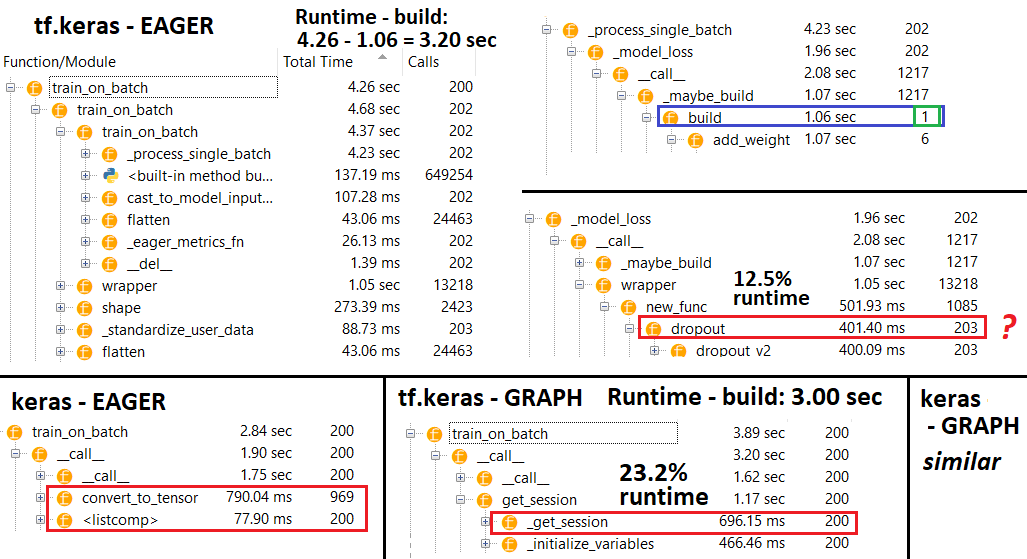Click function icon beside shape row
This screenshot has height=559, width=1027.
[x=84, y=308]
